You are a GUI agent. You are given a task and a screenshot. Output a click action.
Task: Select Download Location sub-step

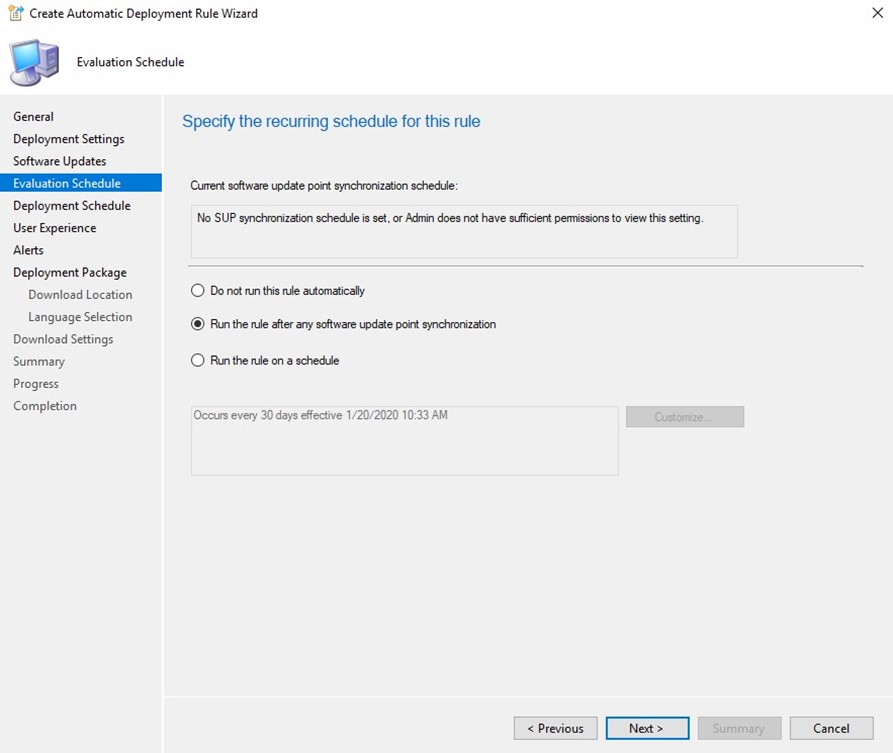(80, 294)
